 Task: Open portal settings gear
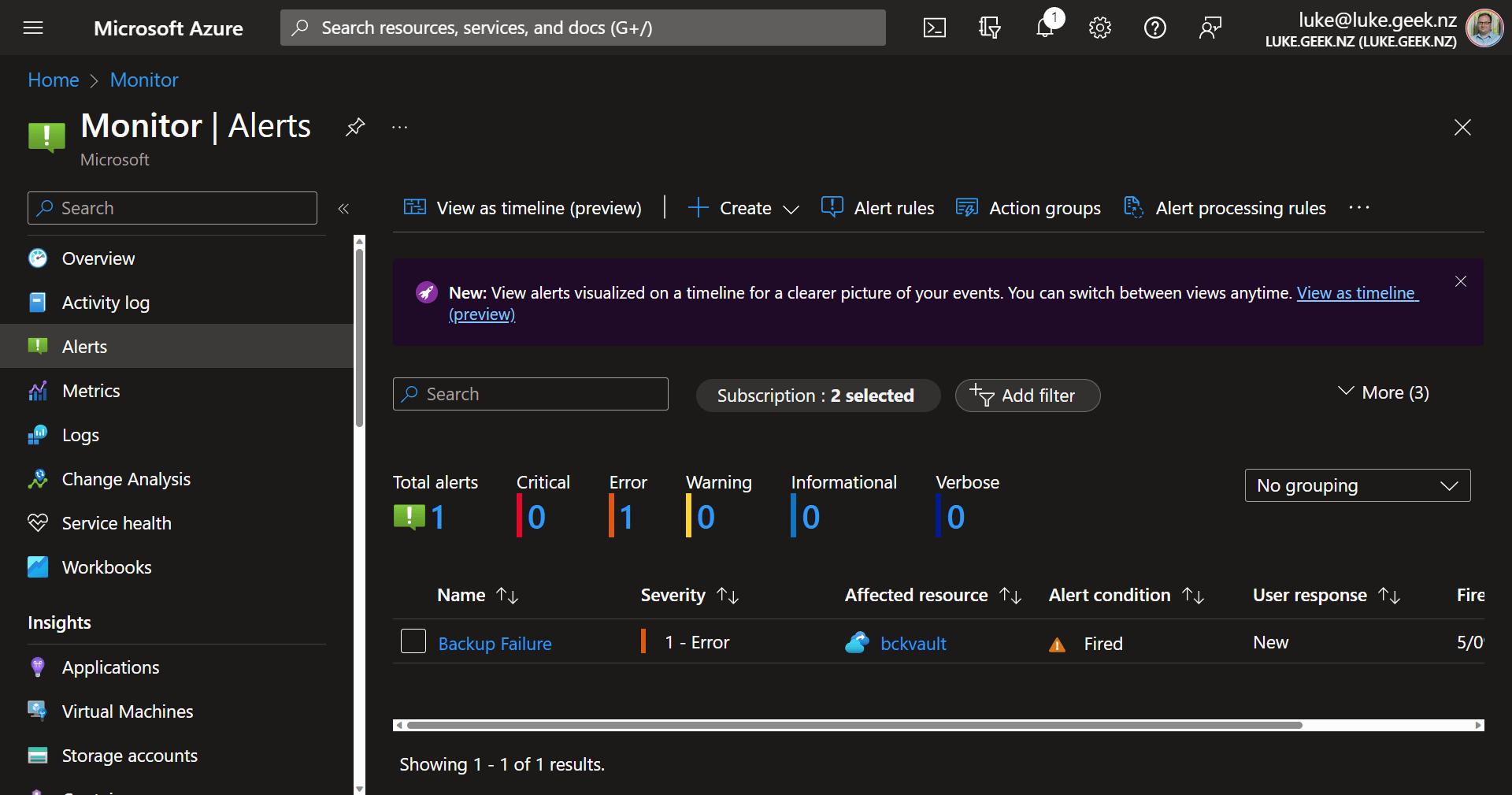[x=1100, y=28]
